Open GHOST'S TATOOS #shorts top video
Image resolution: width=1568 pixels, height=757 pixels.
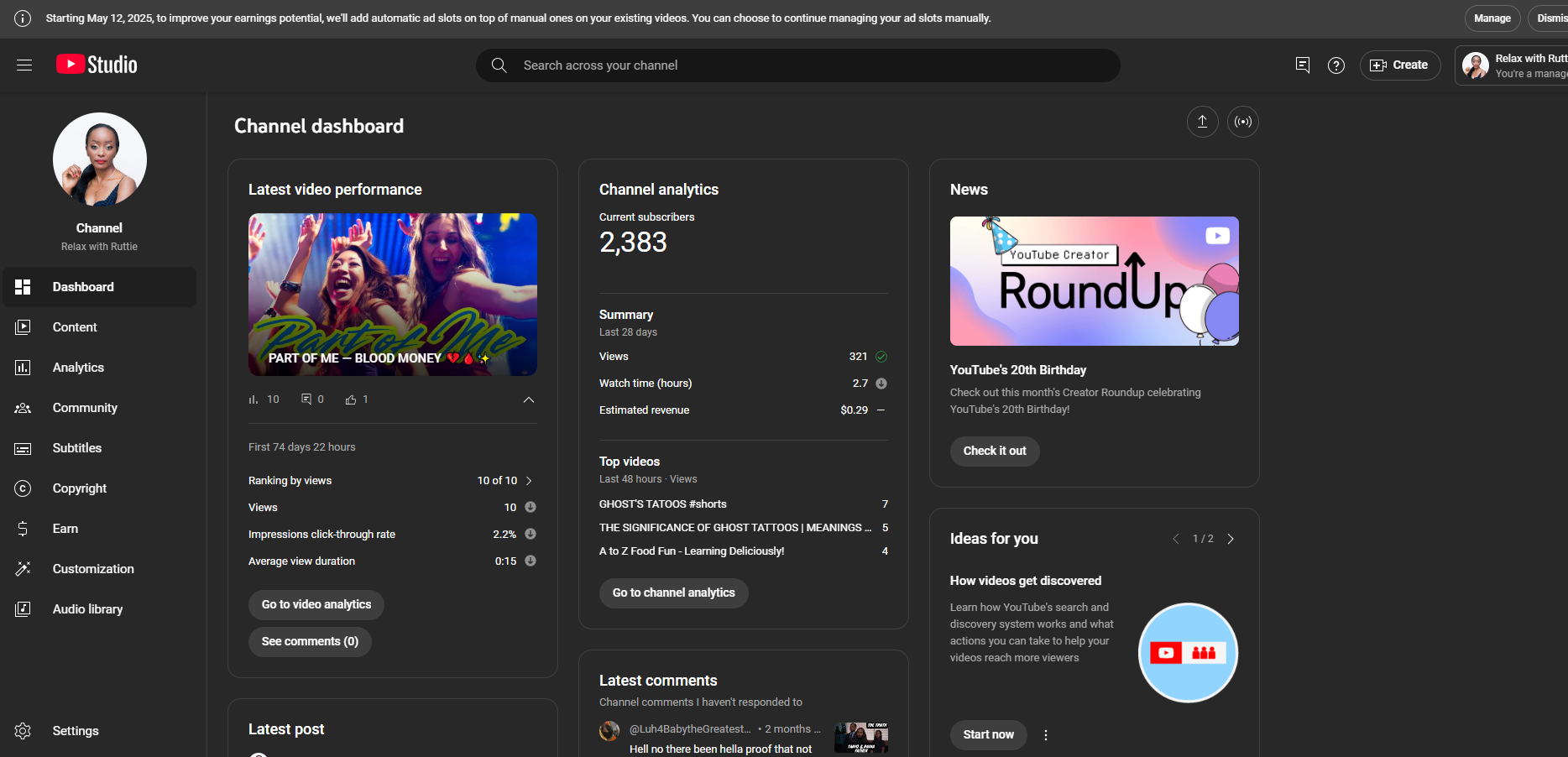[663, 504]
